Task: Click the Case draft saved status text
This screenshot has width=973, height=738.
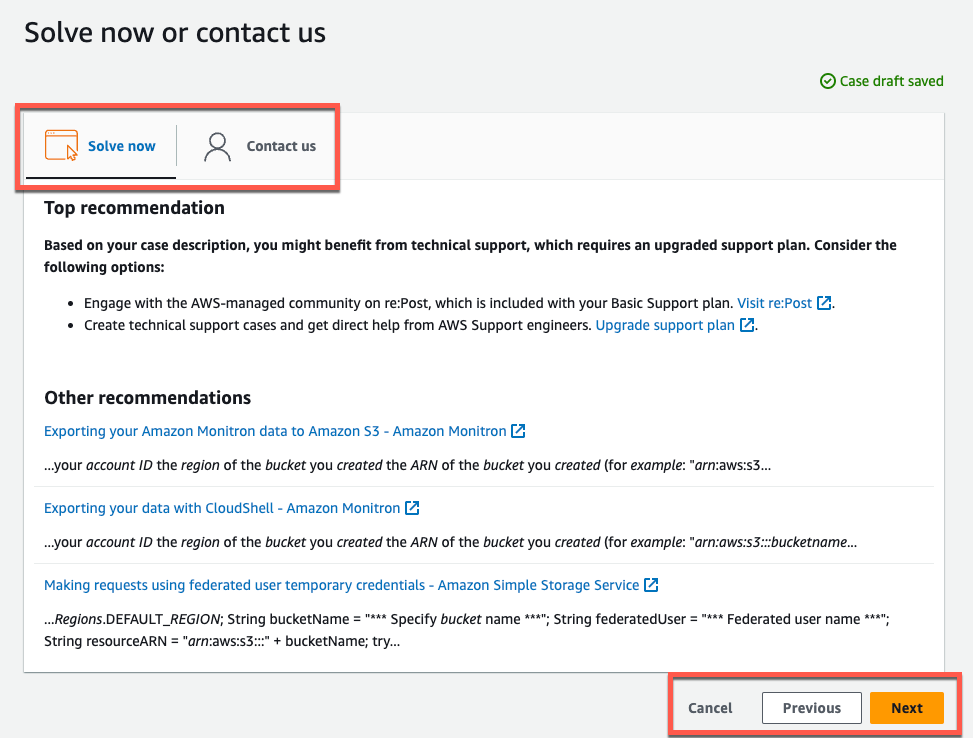Action: click(890, 81)
